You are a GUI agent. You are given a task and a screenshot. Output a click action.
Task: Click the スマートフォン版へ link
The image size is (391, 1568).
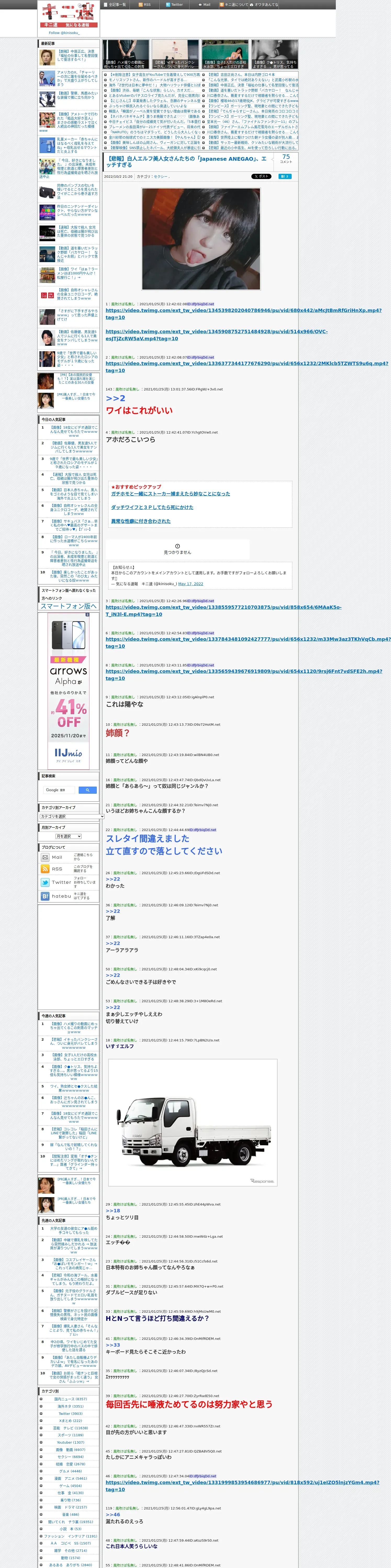(x=68, y=606)
